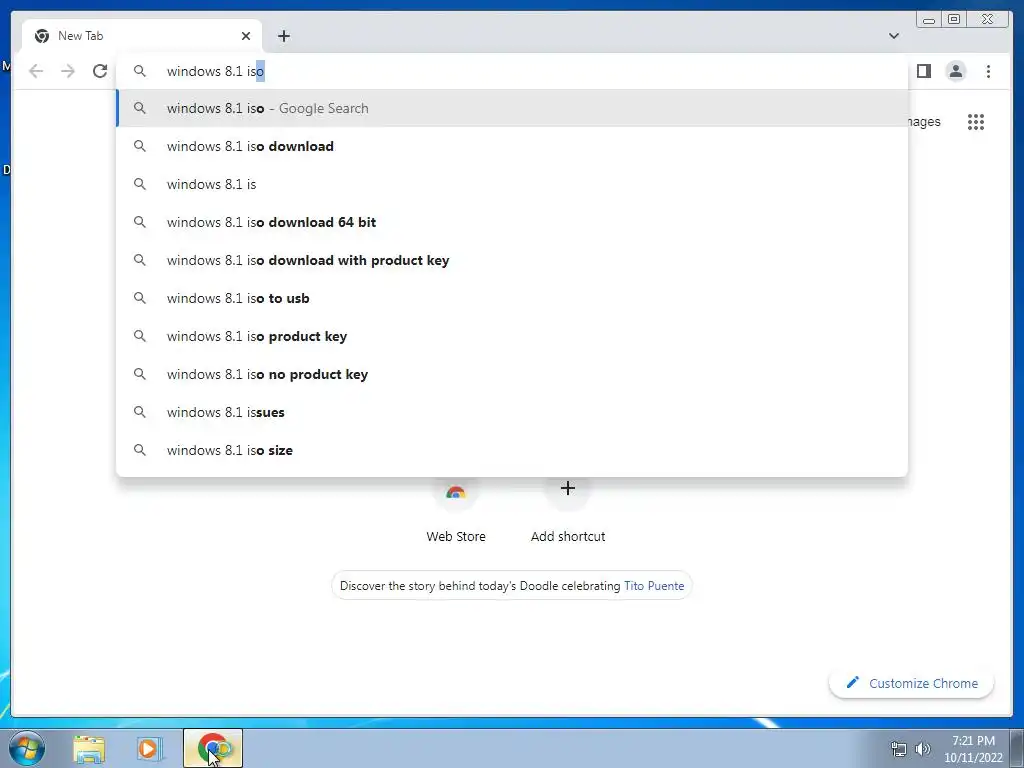Choose suggestion 'windows 8.1 issues'
This screenshot has width=1024, height=768.
512,412
